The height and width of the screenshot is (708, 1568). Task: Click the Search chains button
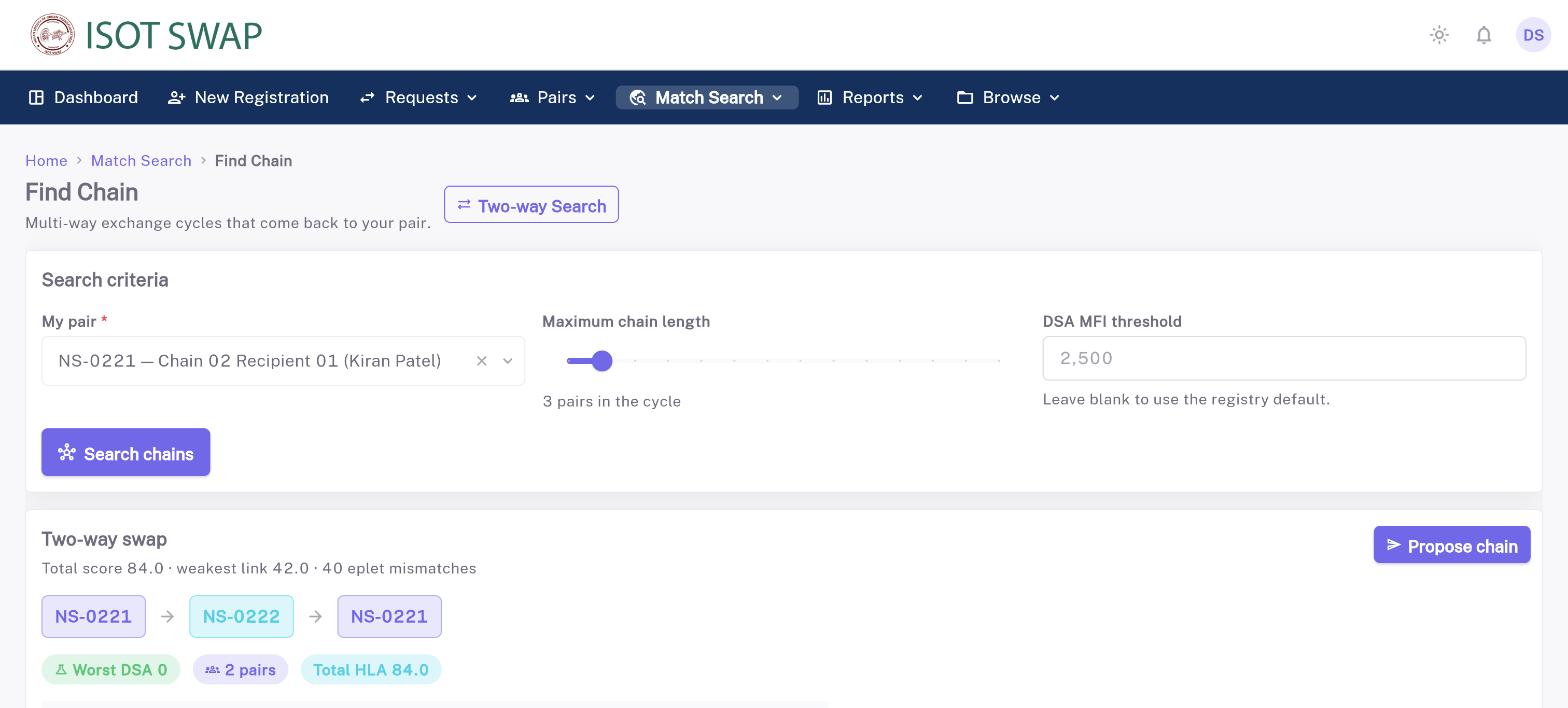(x=126, y=452)
